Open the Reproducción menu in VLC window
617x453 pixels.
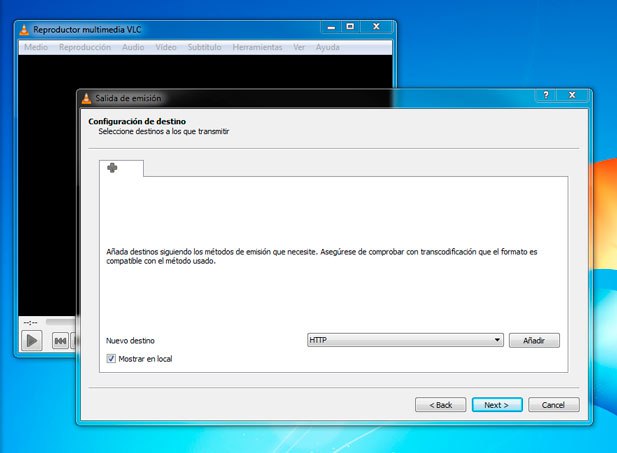coord(85,47)
